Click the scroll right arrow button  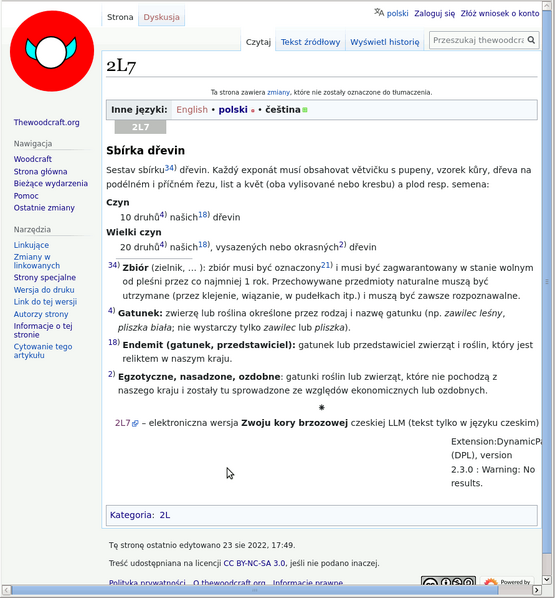click(x=537, y=590)
